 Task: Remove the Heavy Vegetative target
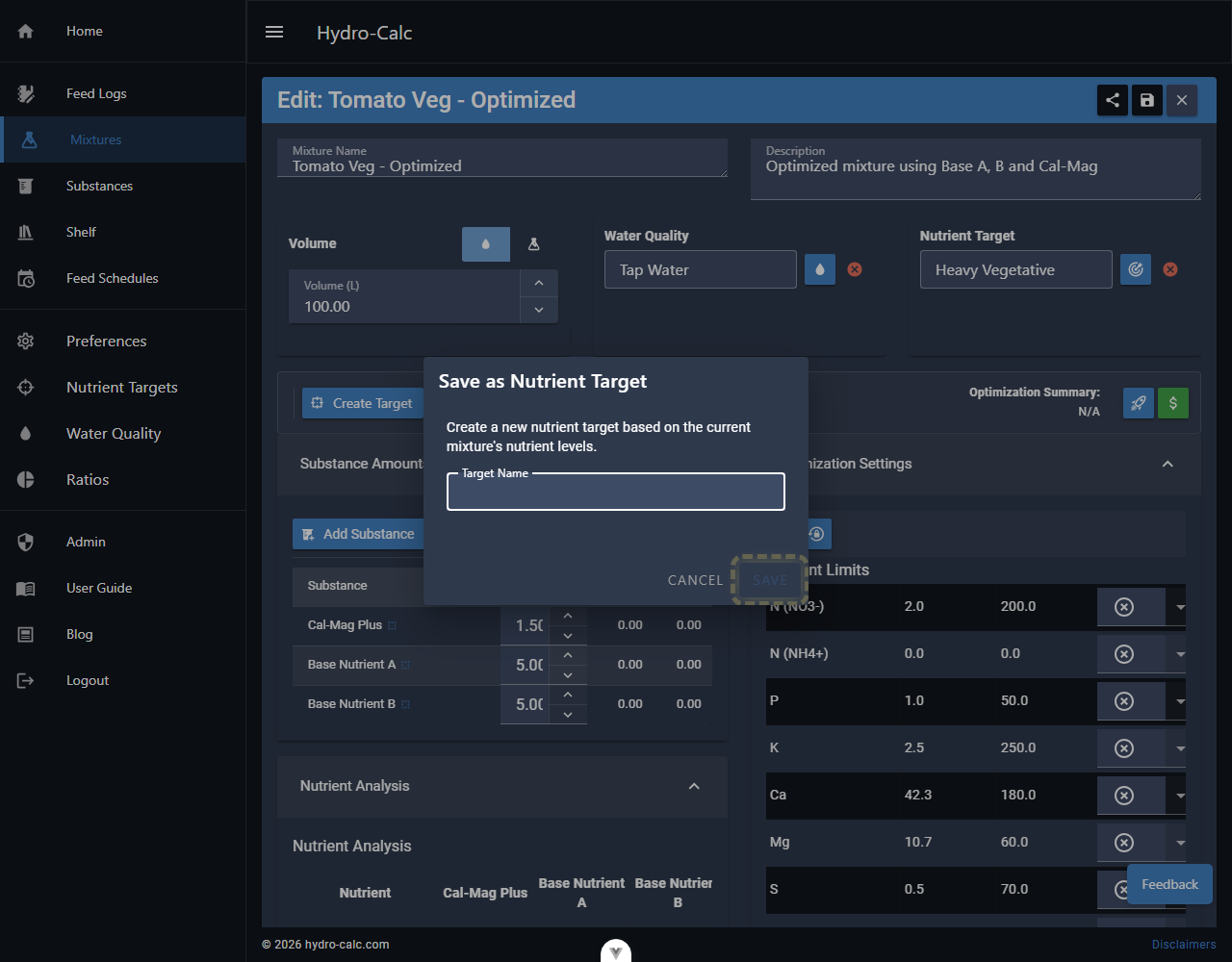point(1170,269)
